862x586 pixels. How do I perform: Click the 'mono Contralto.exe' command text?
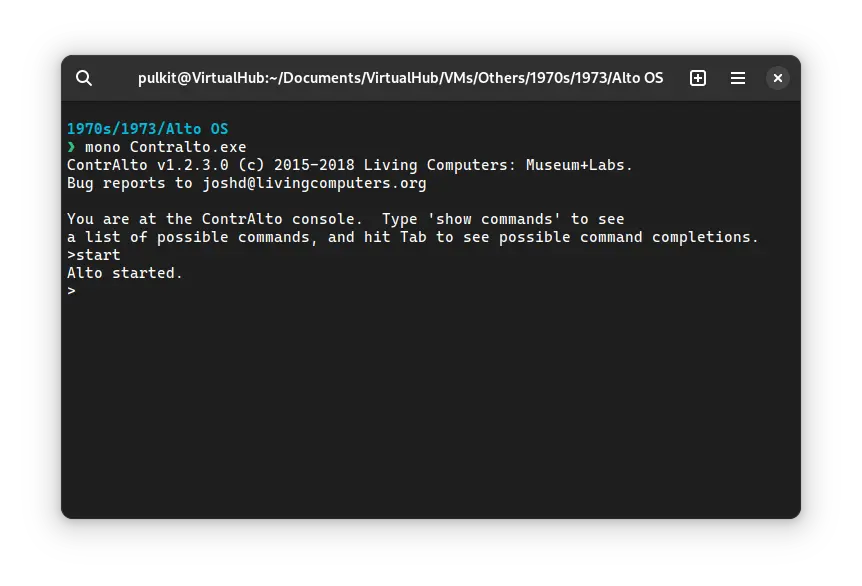coord(165,147)
